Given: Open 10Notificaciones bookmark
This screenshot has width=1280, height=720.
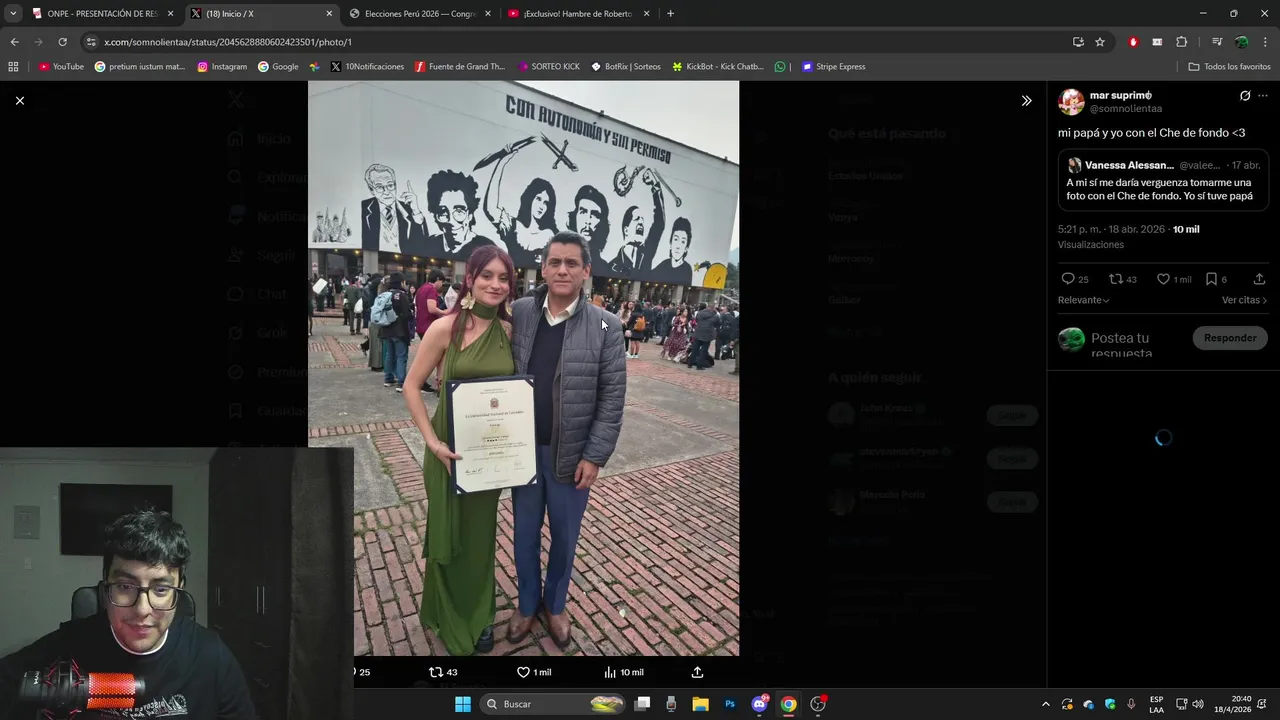Looking at the screenshot, I should (367, 67).
